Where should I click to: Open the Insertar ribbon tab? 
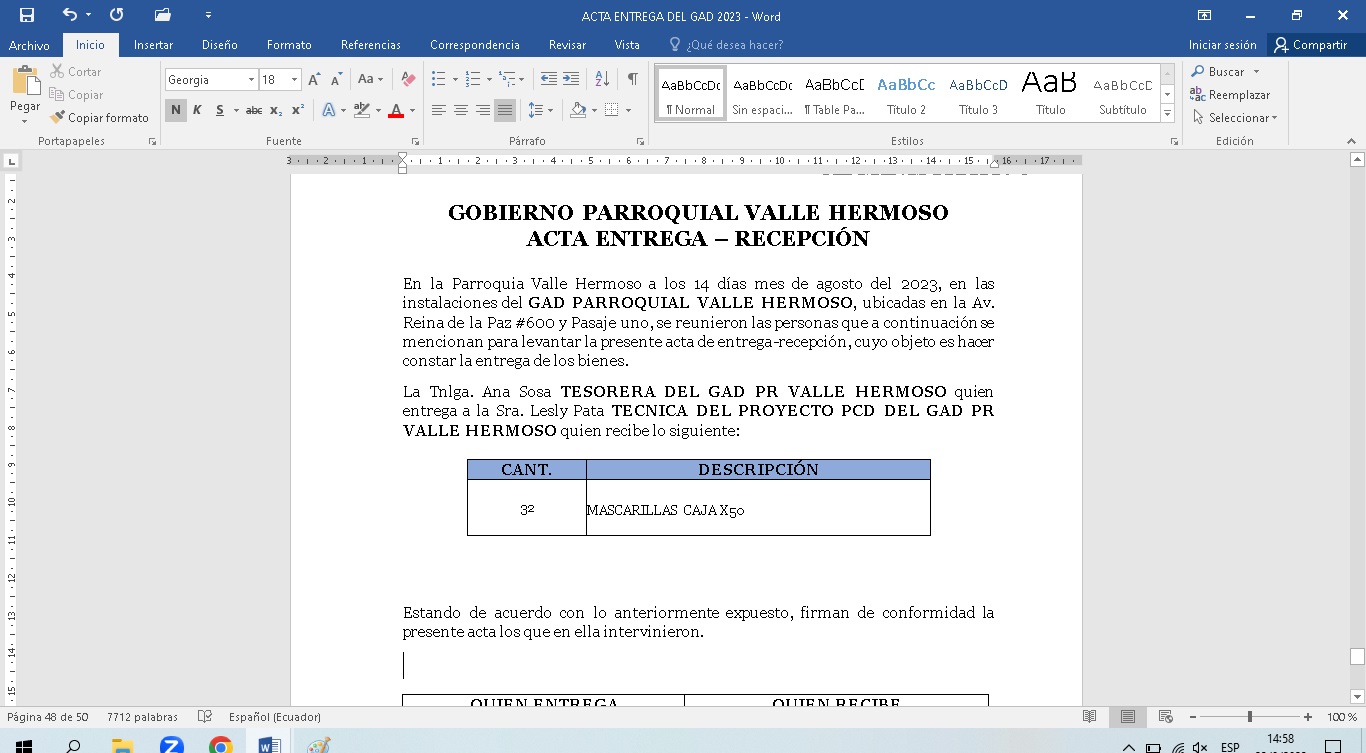coord(153,45)
